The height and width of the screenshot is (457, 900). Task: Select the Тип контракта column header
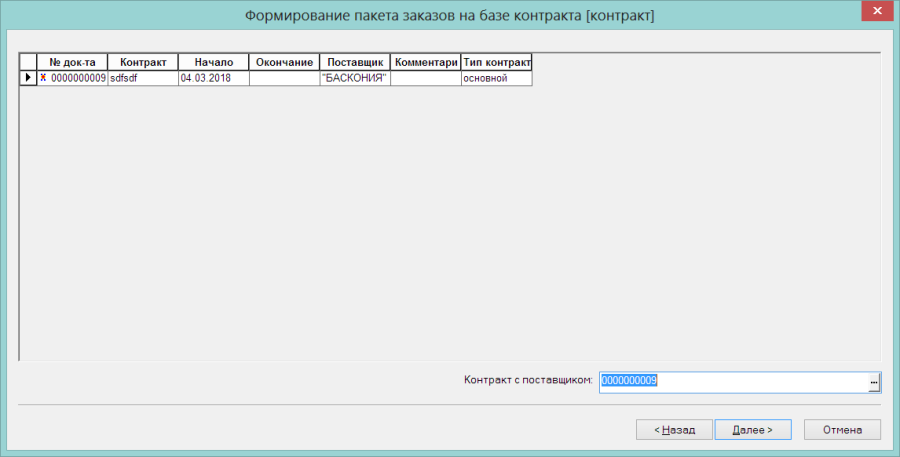tap(496, 62)
